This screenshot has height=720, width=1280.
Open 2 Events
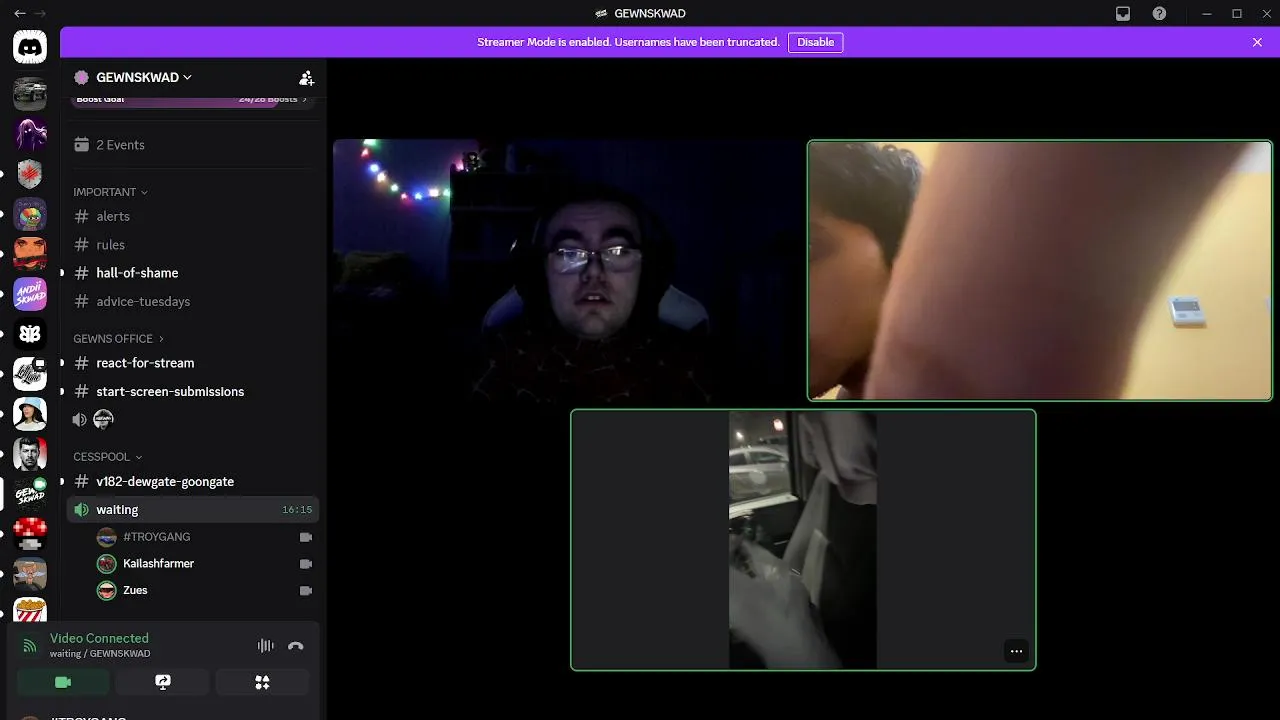[x=193, y=145]
